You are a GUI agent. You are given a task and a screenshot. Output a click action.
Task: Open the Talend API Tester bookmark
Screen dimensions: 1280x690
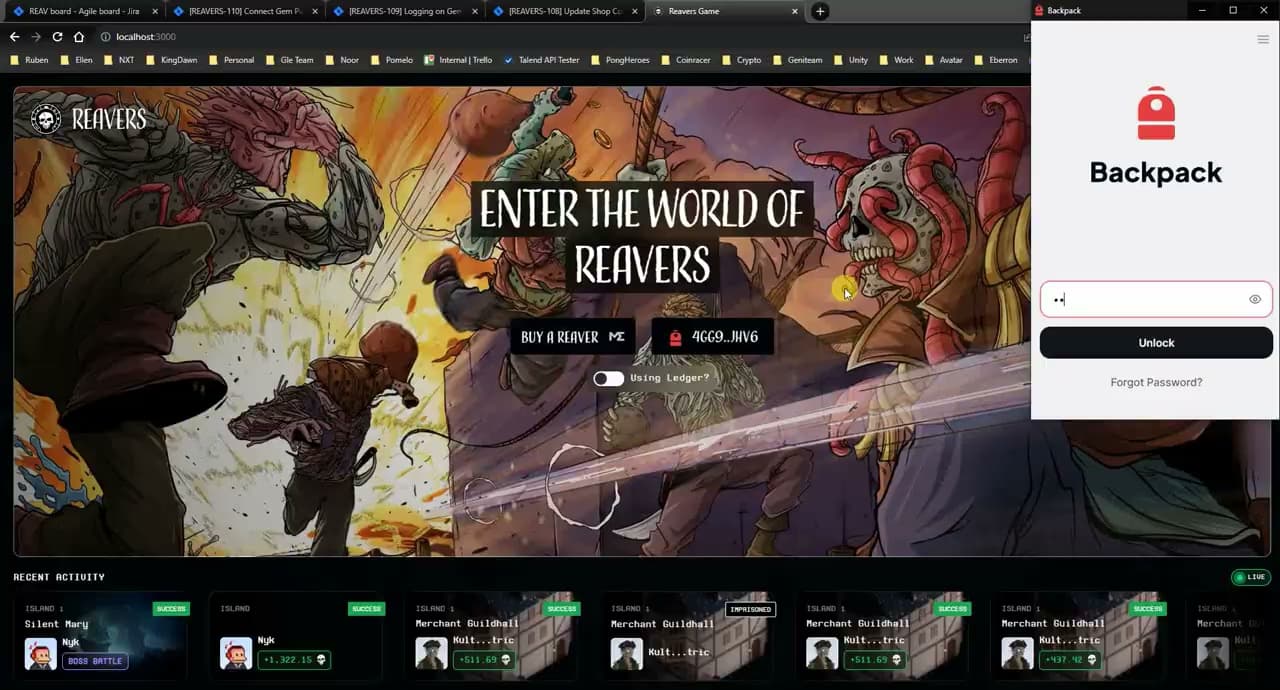click(x=541, y=60)
